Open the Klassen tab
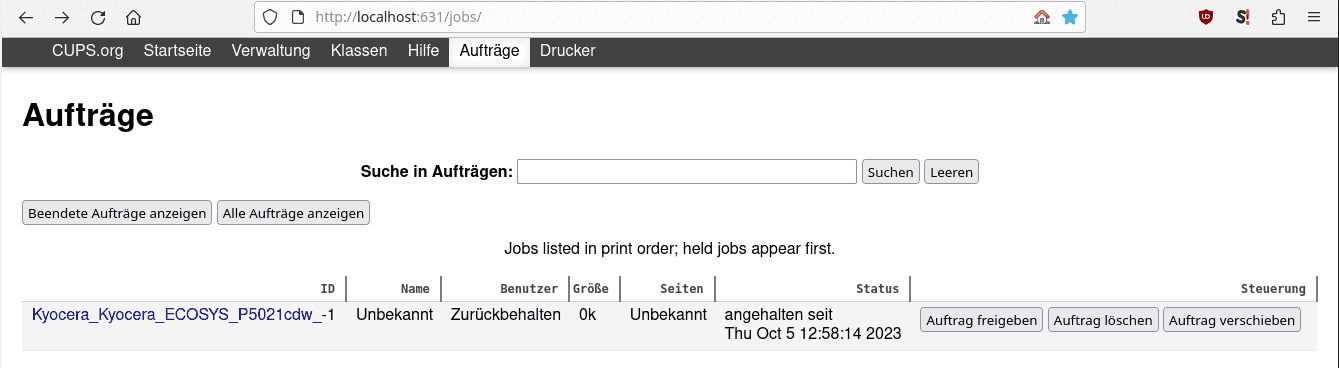This screenshot has width=1339, height=368. [359, 51]
